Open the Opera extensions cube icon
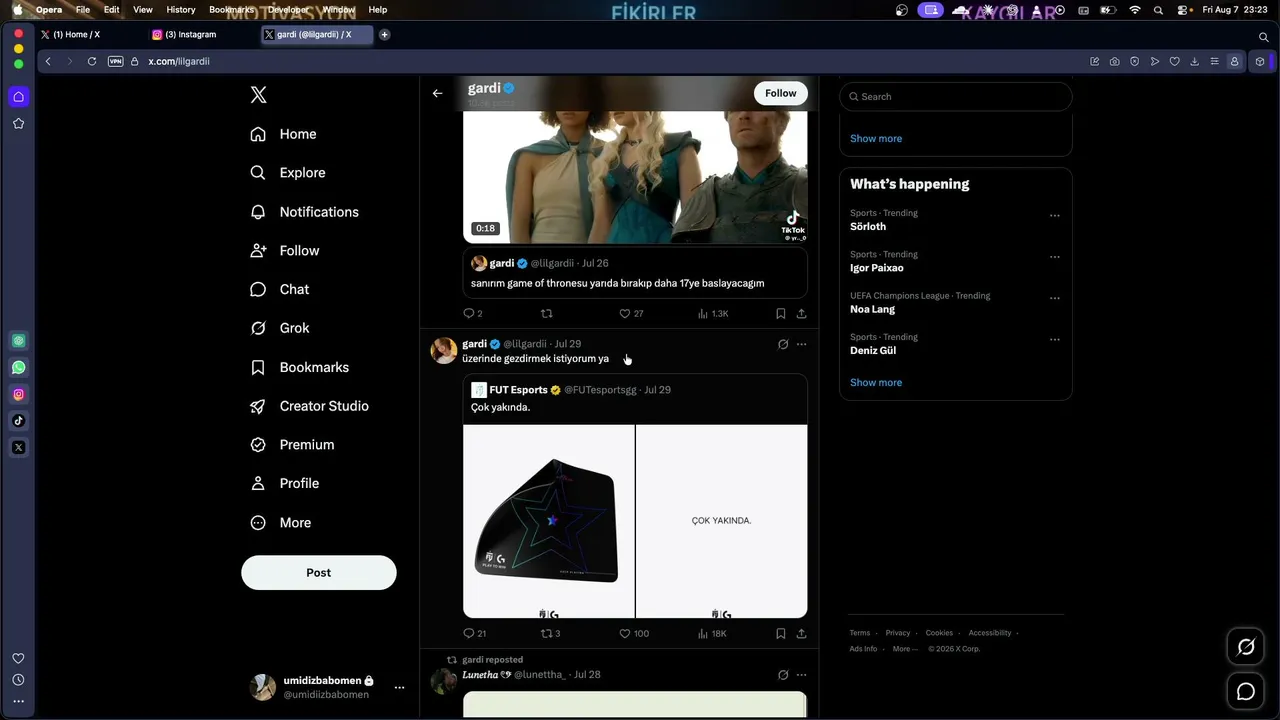The height and width of the screenshot is (720, 1280). coord(1260,61)
